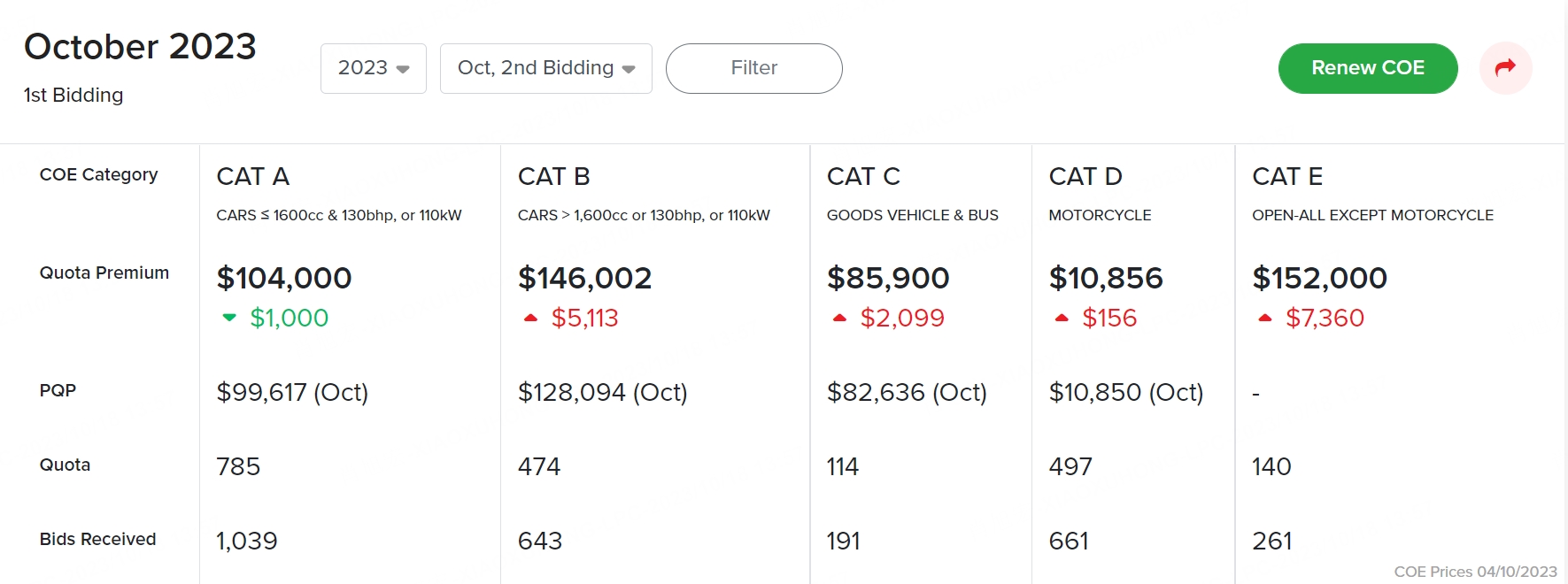Image resolution: width=1568 pixels, height=584 pixels.
Task: Click the red up arrow under CAT C
Action: (x=839, y=318)
